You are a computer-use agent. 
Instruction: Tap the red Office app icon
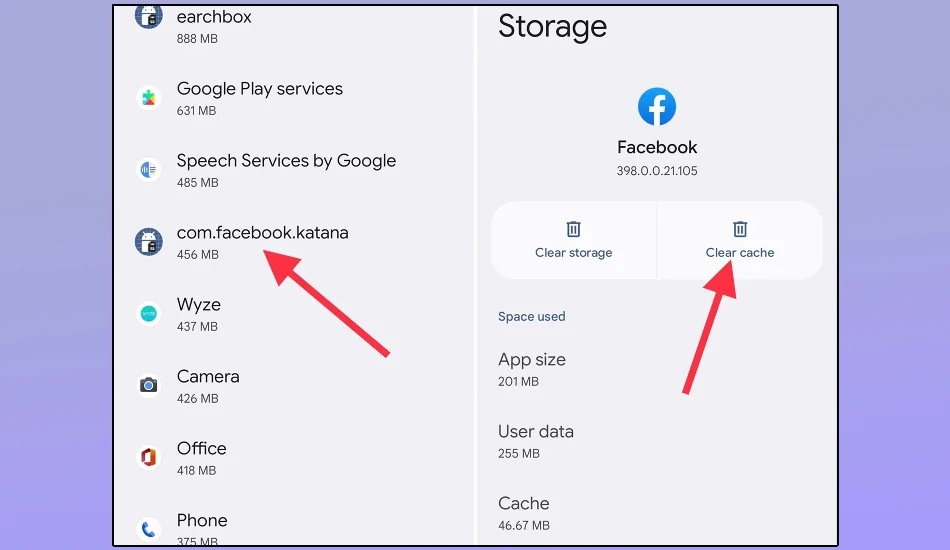[x=148, y=457]
